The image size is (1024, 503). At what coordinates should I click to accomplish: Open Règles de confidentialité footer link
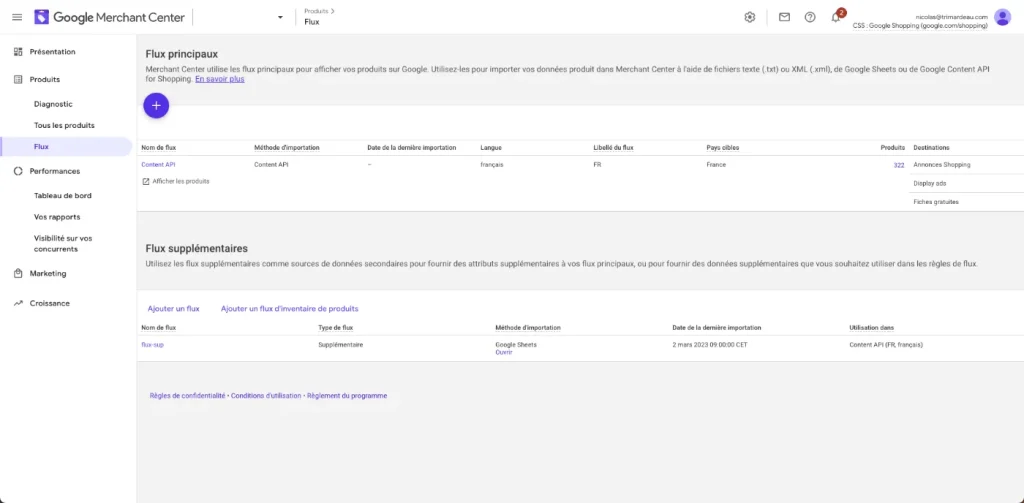click(x=187, y=396)
